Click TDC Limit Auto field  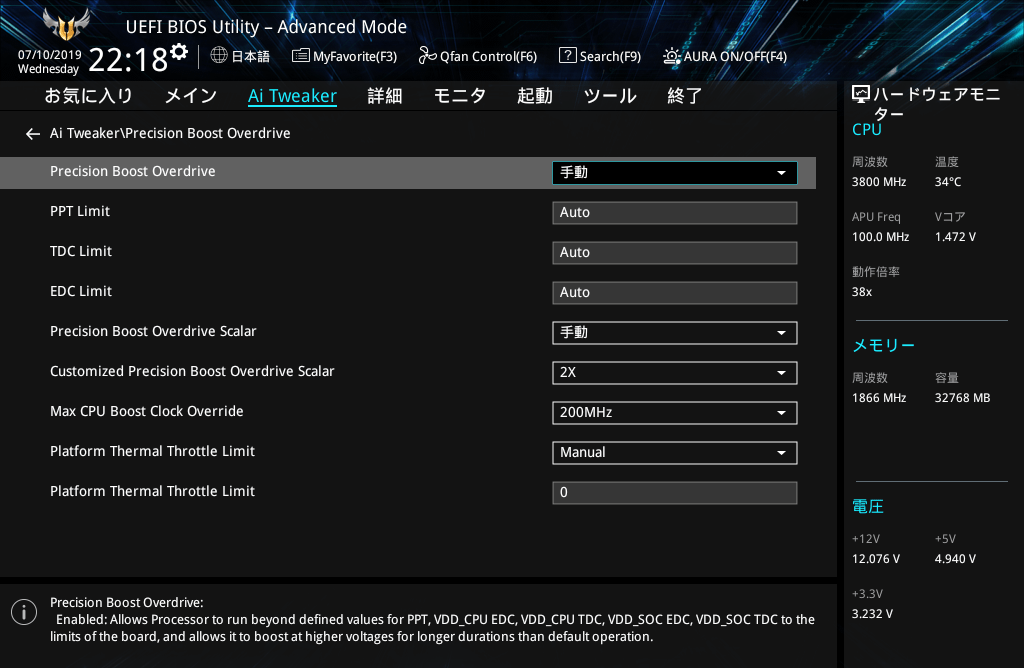click(675, 253)
